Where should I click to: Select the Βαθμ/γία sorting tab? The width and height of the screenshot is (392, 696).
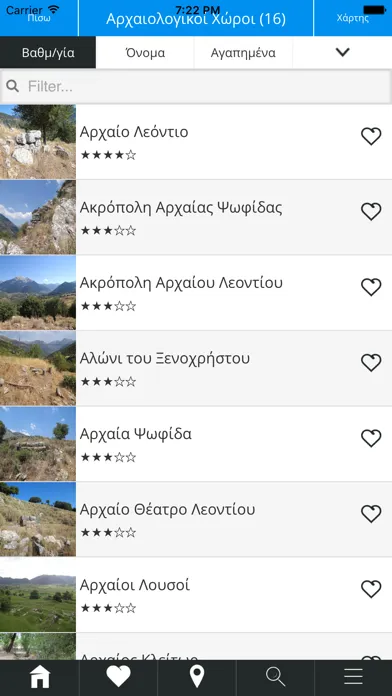point(48,52)
